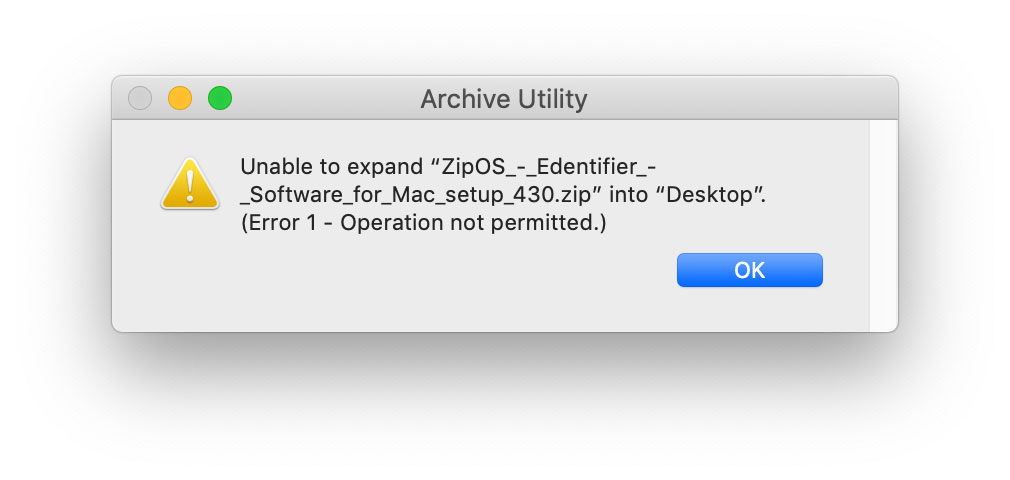This screenshot has width=1010, height=480.
Task: Zoom the window using the green button
Action: [x=220, y=98]
